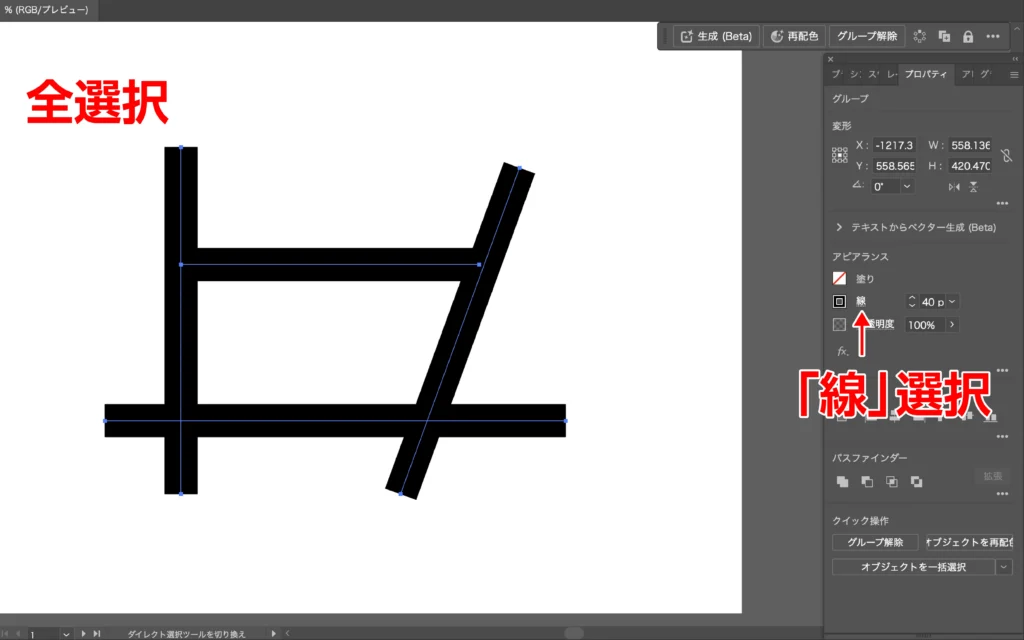The image size is (1024, 640).
Task: Click the 再配色 button in contextual bar
Action: [x=795, y=36]
